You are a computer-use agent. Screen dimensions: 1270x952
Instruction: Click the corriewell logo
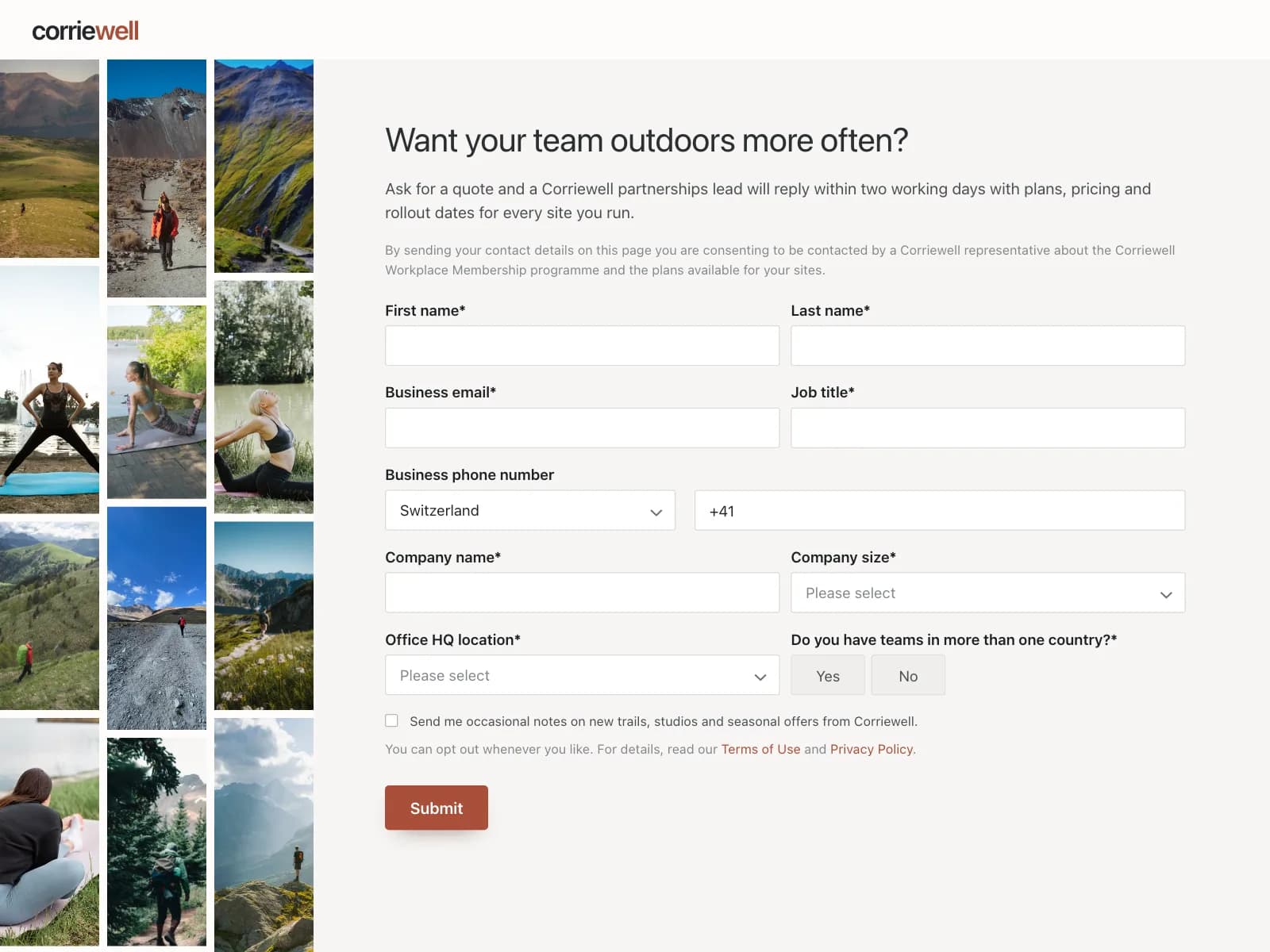click(x=85, y=31)
